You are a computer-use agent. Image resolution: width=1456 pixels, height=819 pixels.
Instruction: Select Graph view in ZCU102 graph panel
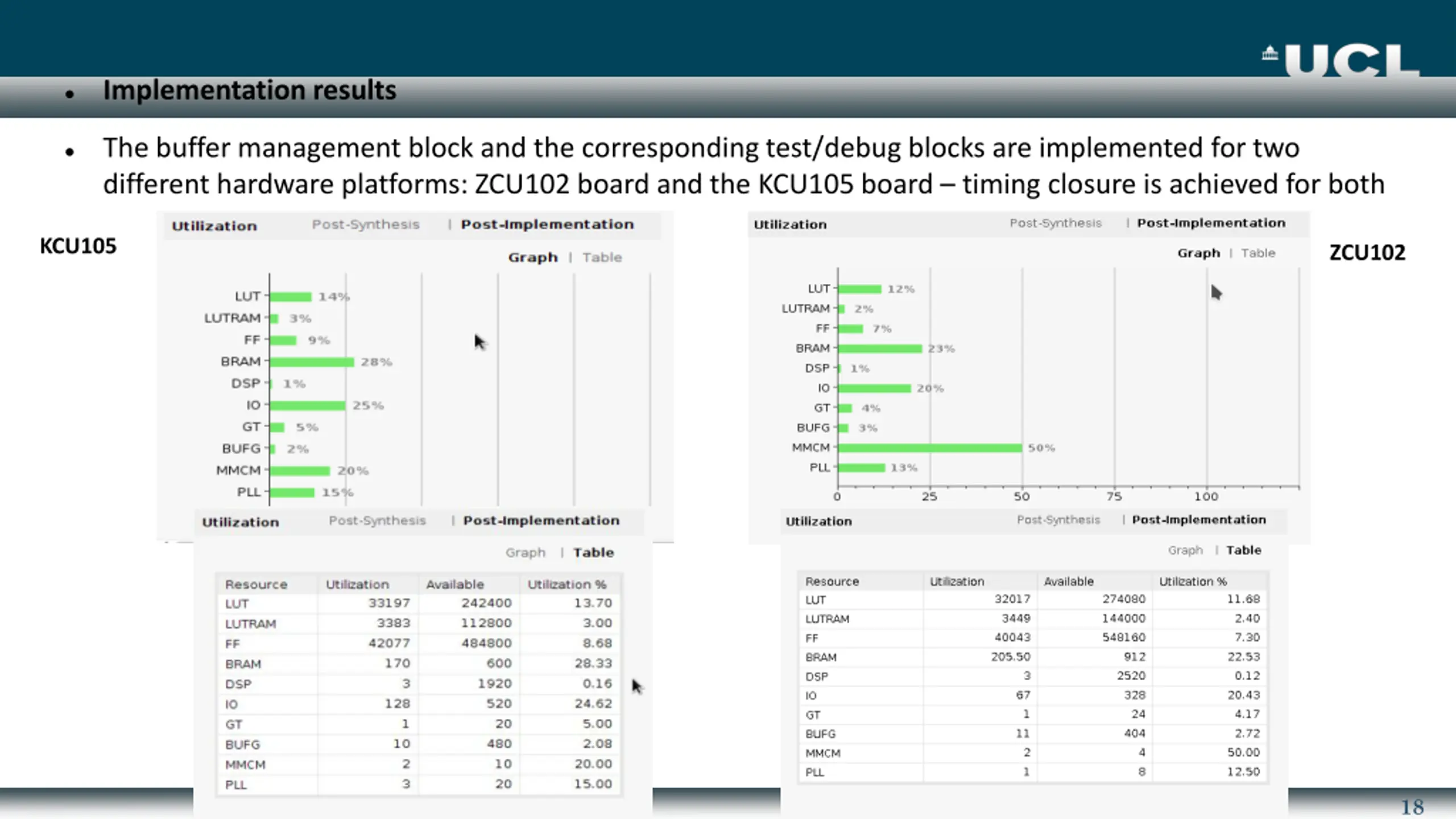1199,253
